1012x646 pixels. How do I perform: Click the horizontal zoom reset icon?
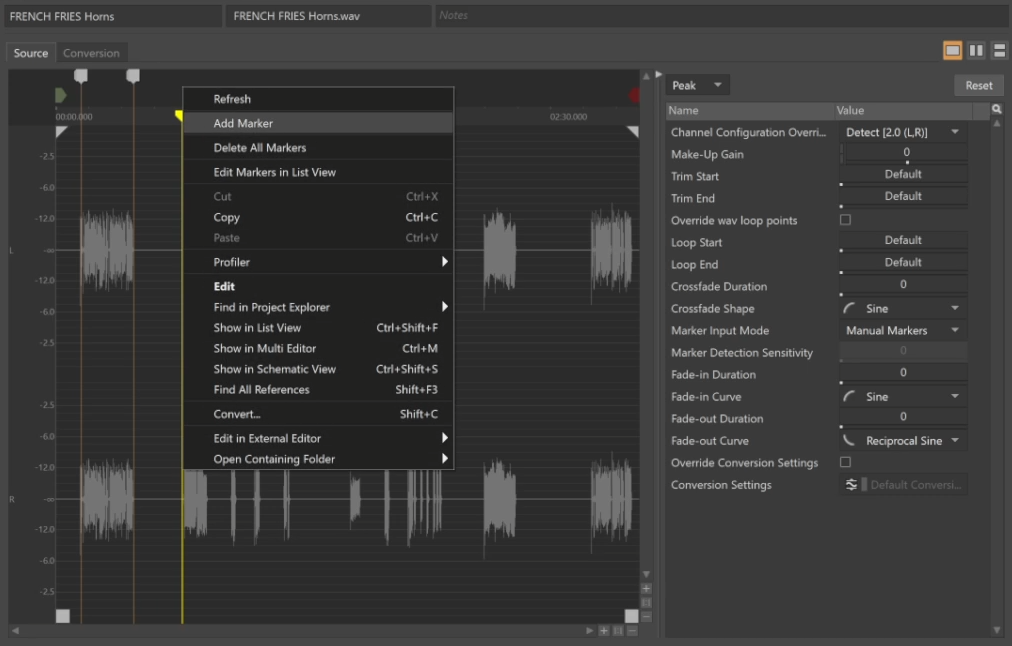618,631
